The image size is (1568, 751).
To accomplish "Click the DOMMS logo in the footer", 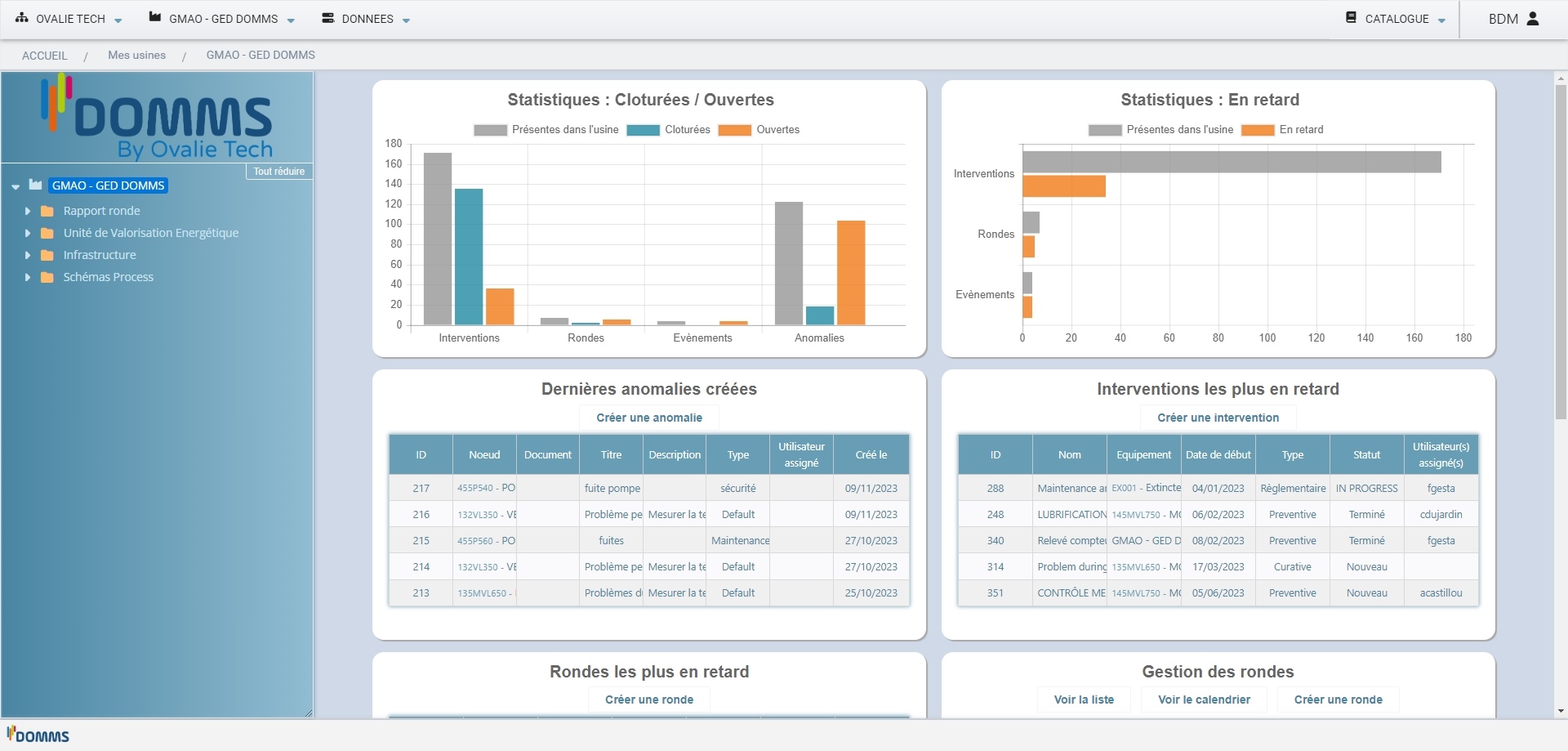I will click(x=38, y=735).
